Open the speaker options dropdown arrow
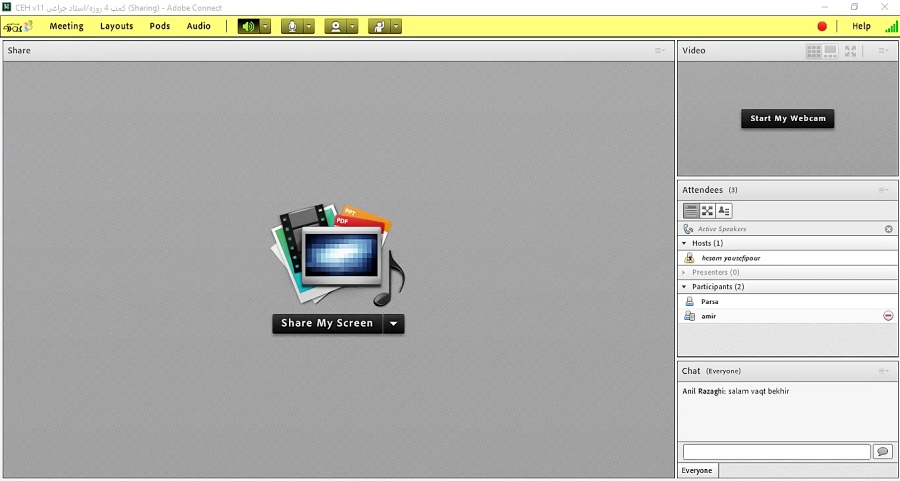The image size is (900, 481). tap(265, 26)
